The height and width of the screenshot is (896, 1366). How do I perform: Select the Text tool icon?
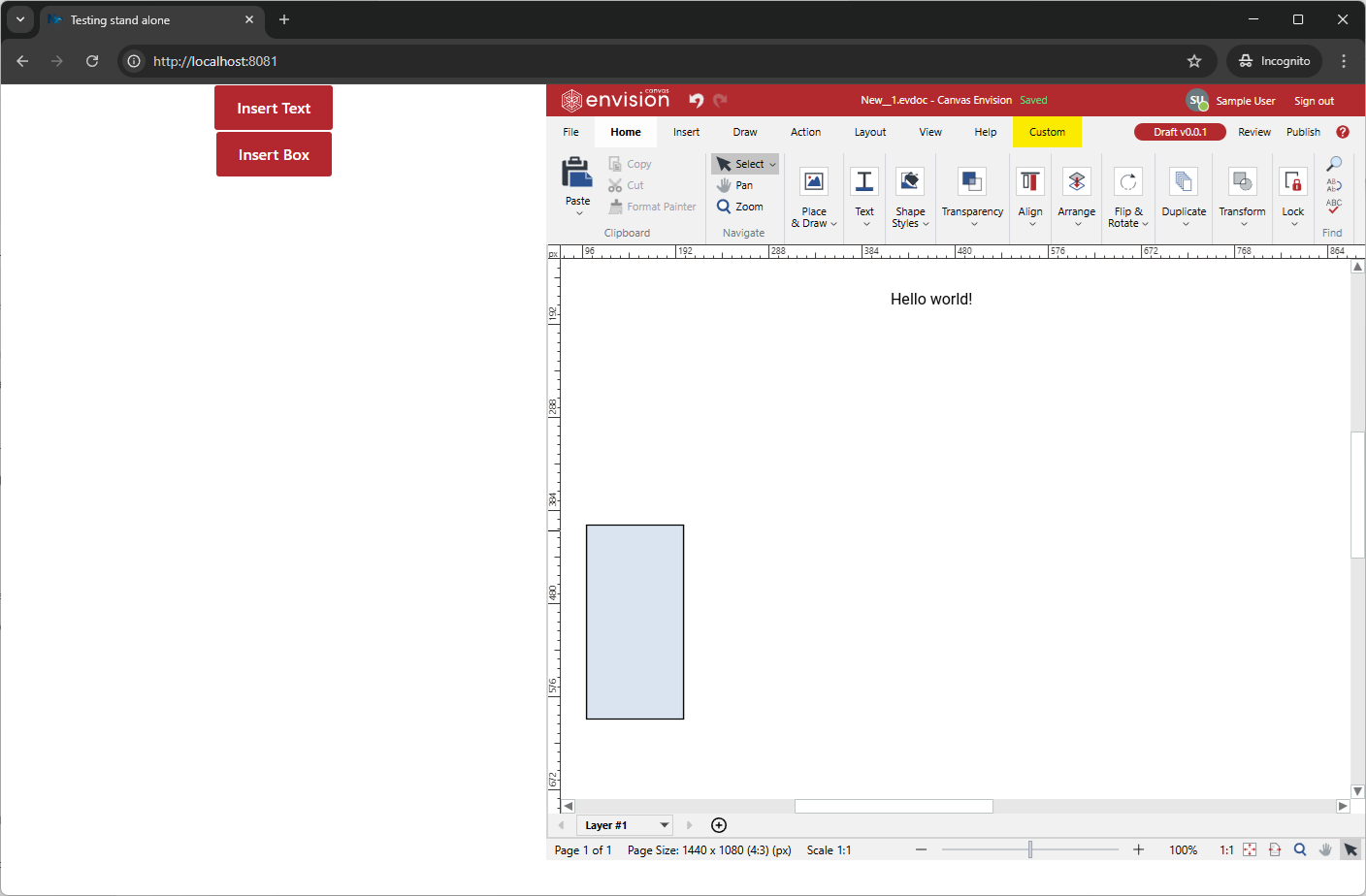[x=863, y=181]
